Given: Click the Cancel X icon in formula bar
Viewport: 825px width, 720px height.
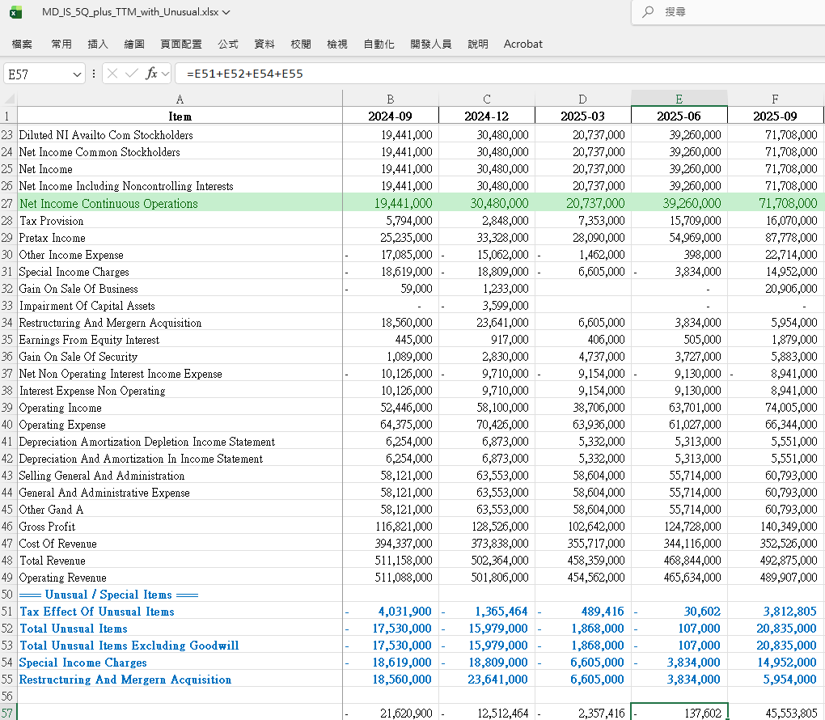Looking at the screenshot, I should 112,74.
